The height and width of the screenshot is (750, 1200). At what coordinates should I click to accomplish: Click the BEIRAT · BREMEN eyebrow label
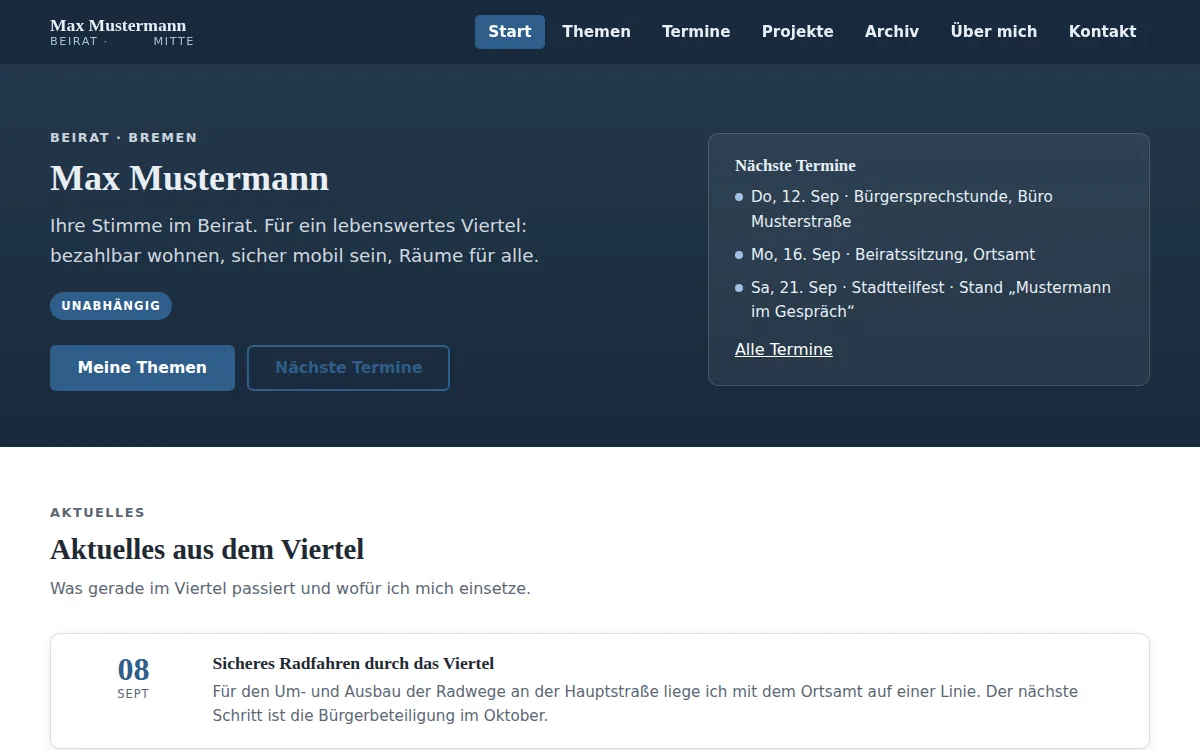point(124,138)
